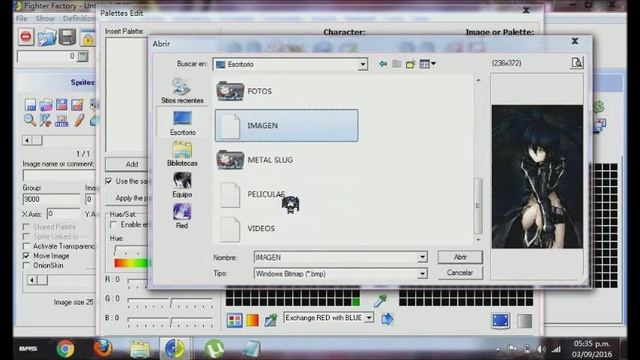
Task: Go back using the arrow in Abrir dialog
Action: pyautogui.click(x=383, y=64)
